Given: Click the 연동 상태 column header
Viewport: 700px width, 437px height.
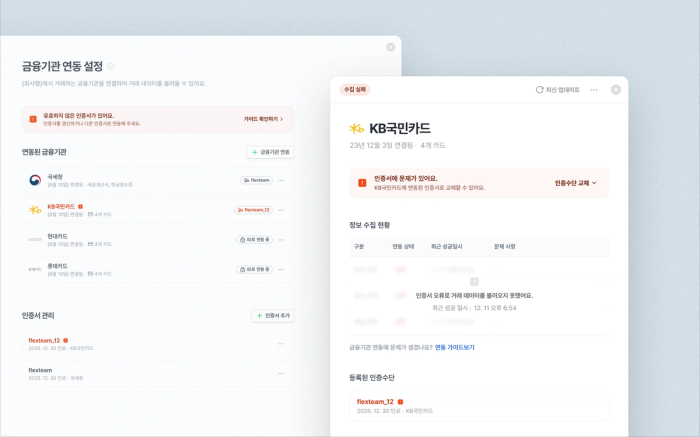Looking at the screenshot, I should [x=403, y=246].
